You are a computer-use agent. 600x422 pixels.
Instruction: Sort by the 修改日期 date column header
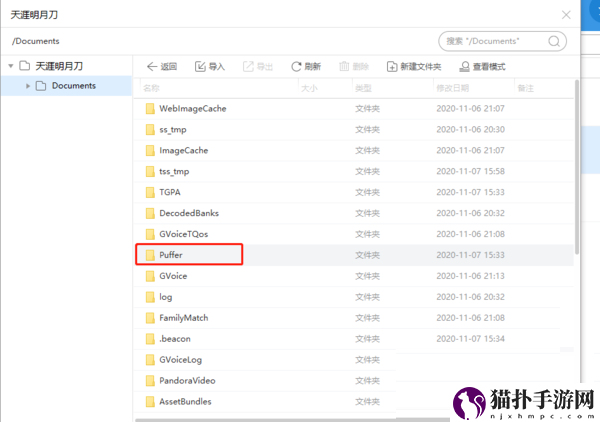click(x=453, y=88)
